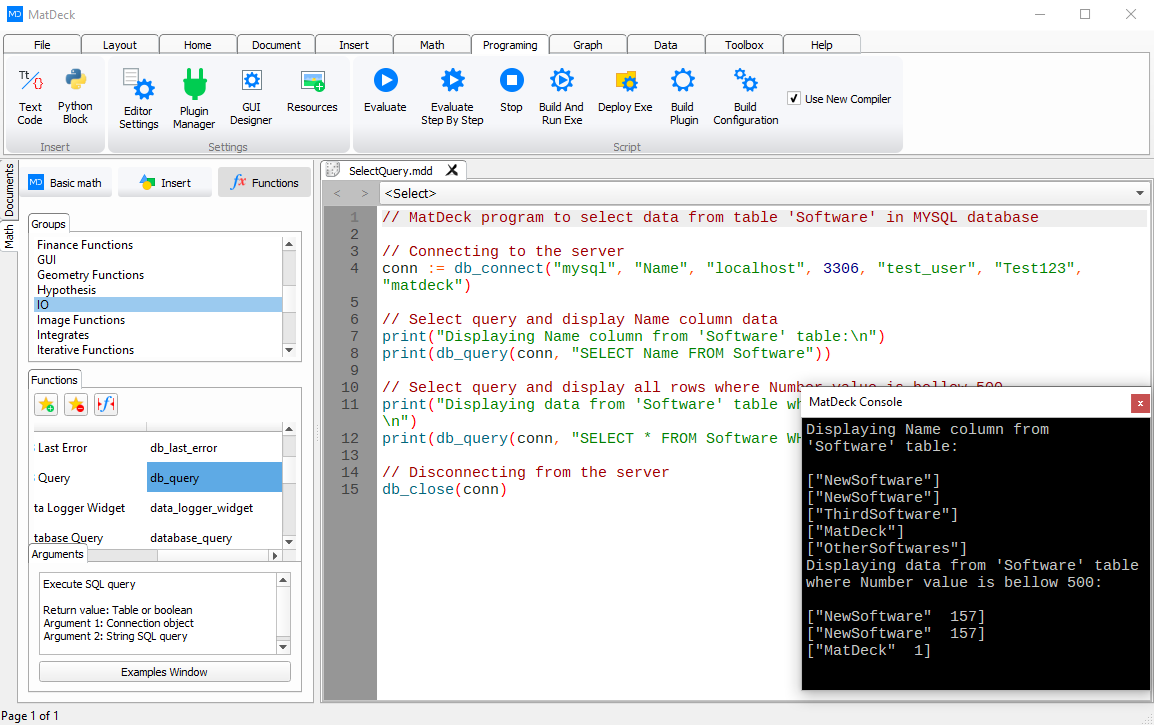Image resolution: width=1154 pixels, height=725 pixels.
Task: Open the Examples Window
Action: point(165,672)
